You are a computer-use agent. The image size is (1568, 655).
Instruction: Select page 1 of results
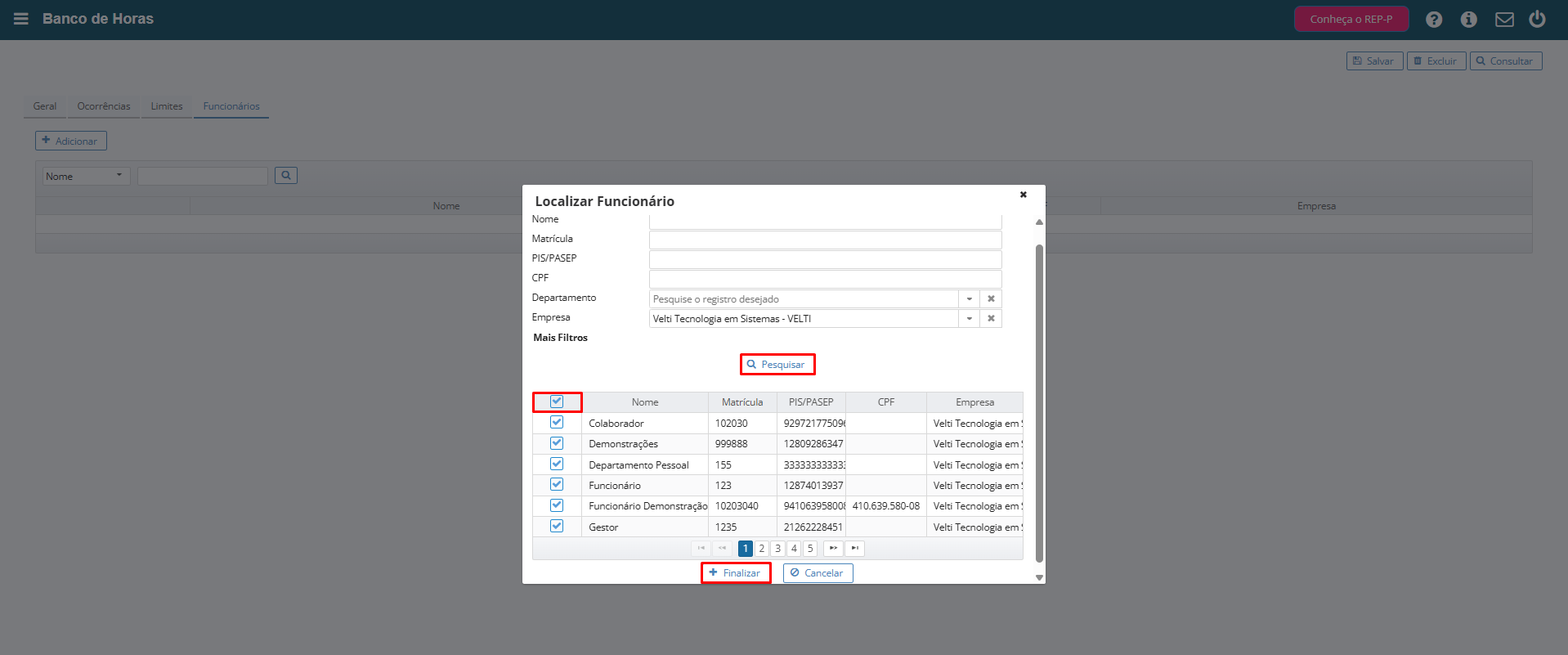tap(745, 549)
